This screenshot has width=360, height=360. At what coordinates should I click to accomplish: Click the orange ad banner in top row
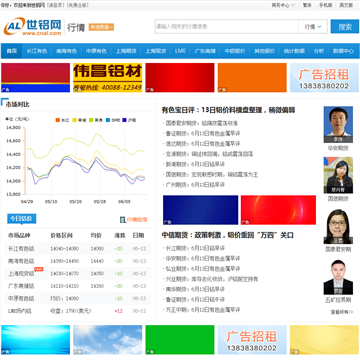(x=252, y=78)
